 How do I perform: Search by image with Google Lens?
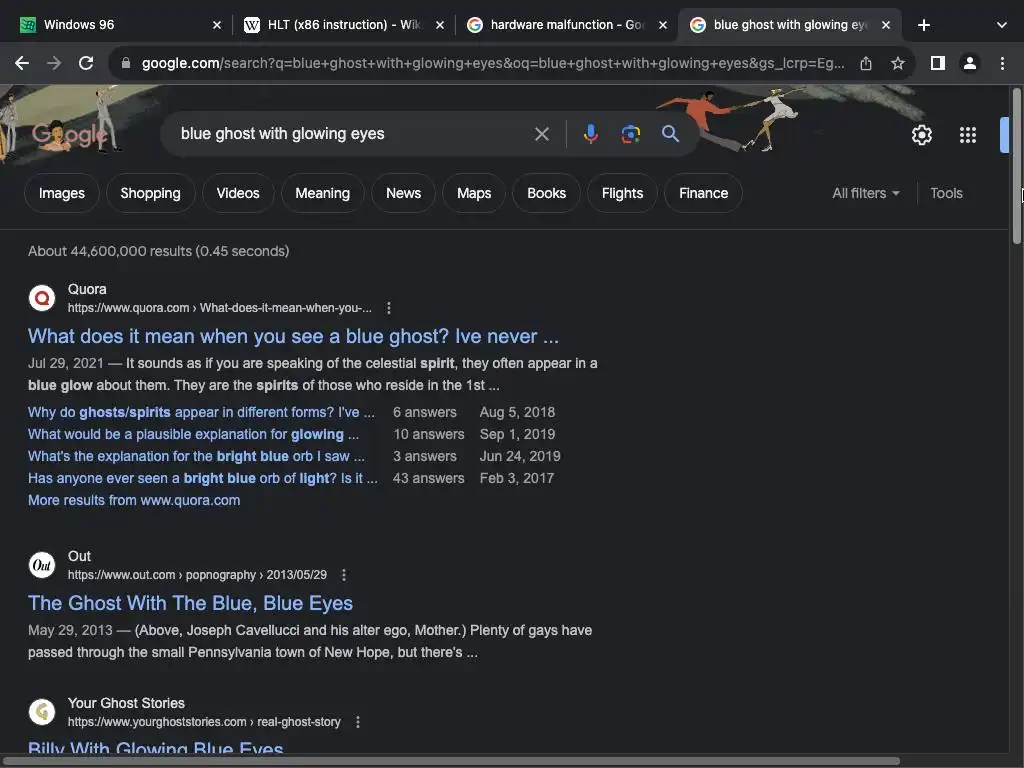click(x=630, y=134)
